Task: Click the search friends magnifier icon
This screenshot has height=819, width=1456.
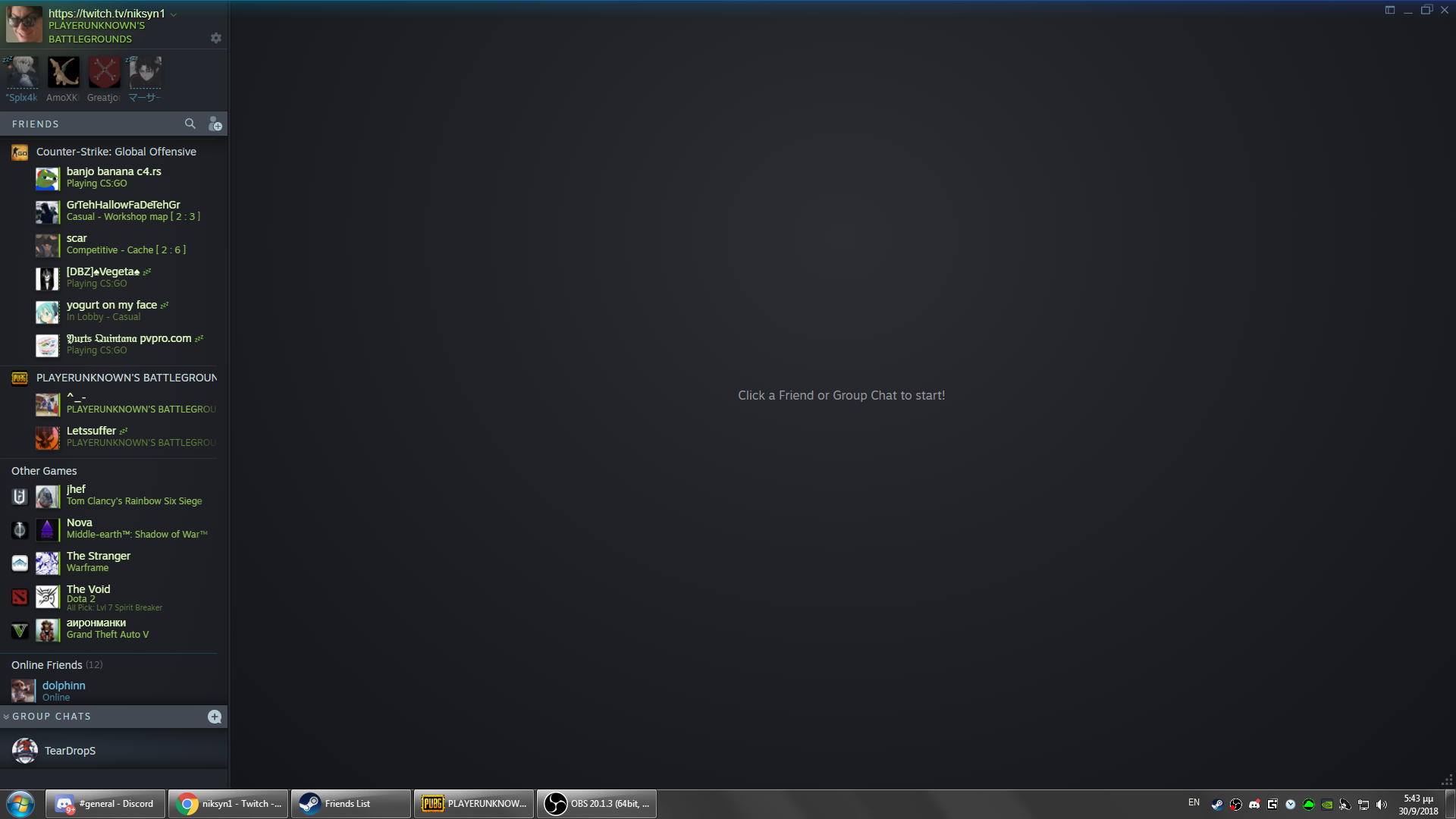Action: 190,124
